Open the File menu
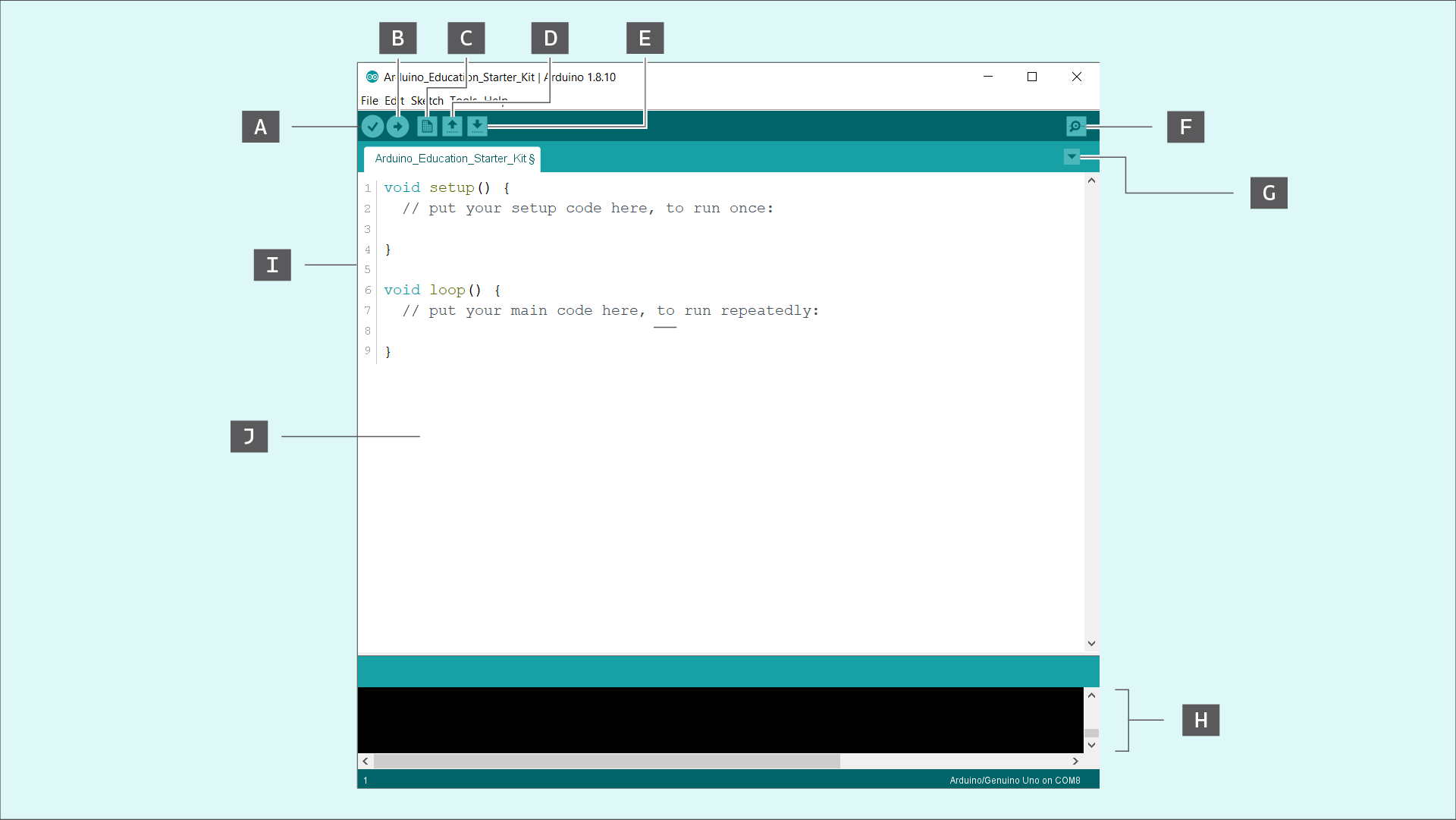1456x820 pixels. point(369,101)
